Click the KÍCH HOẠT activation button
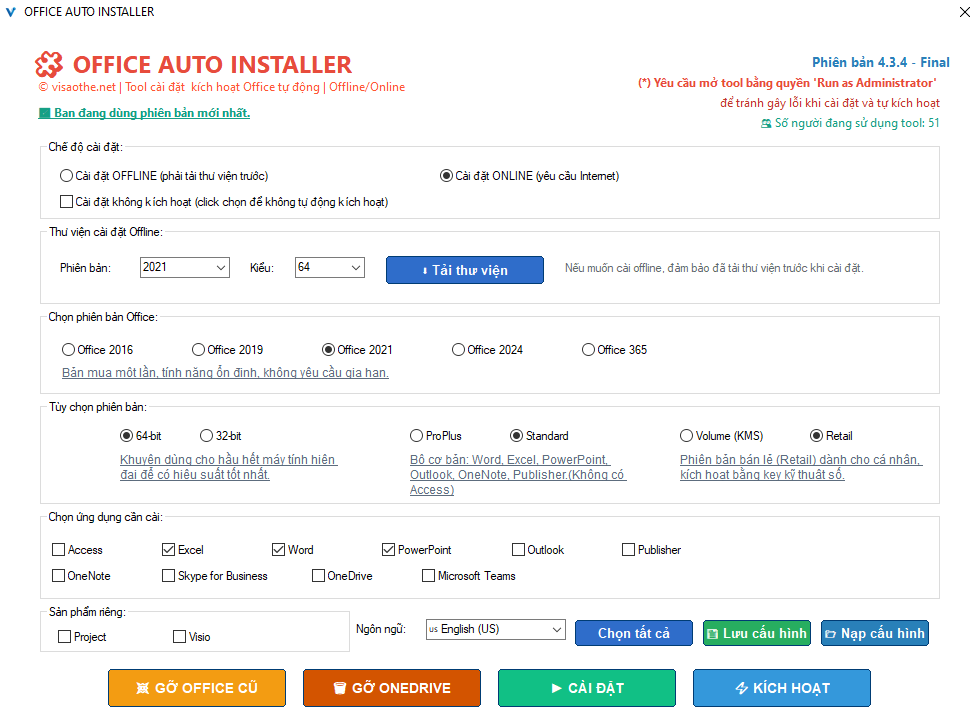Image resolution: width=980 pixels, height=722 pixels. click(x=782, y=688)
